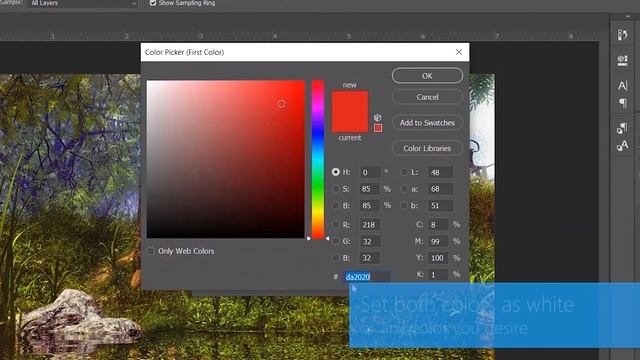Click the L value field showing 48

click(x=440, y=172)
